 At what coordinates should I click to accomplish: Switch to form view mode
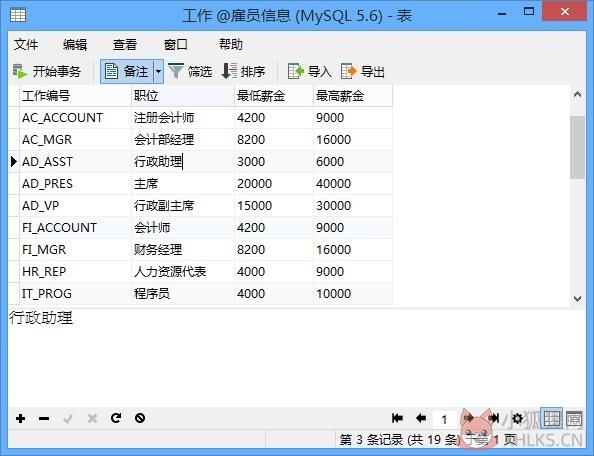[x=574, y=419]
